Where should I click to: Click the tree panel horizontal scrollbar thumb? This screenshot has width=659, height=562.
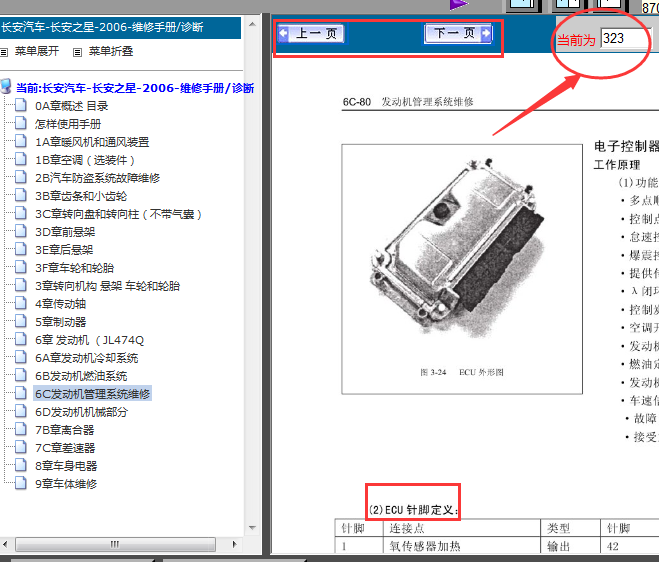(115, 544)
